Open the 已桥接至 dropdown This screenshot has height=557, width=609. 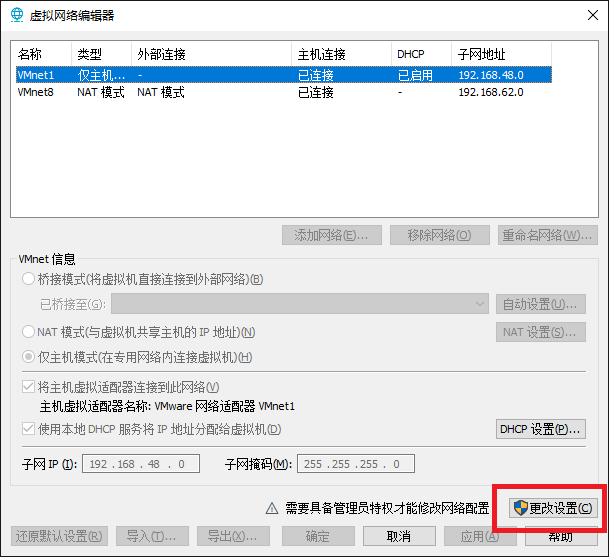(300, 304)
